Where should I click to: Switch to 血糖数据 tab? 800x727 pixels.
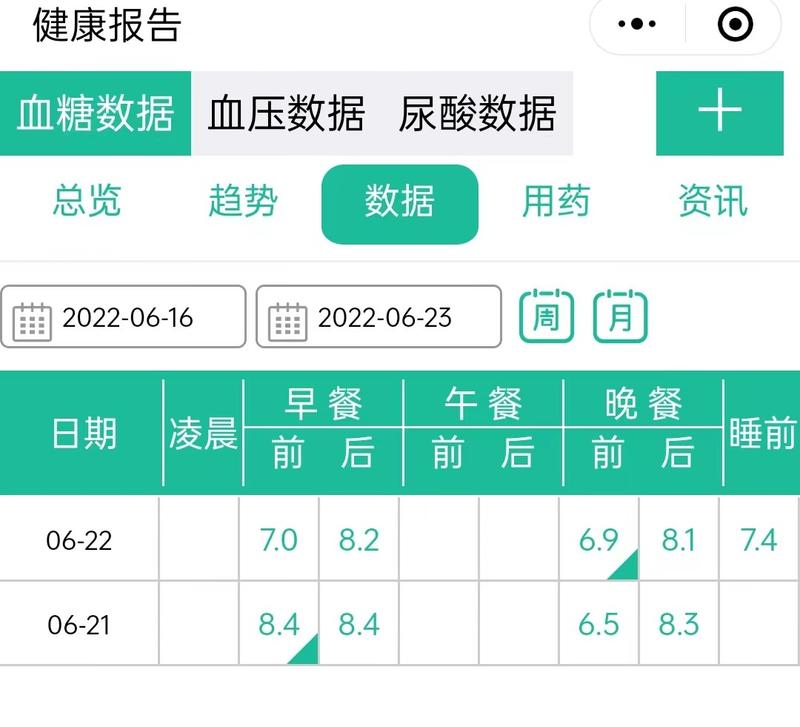tap(95, 113)
